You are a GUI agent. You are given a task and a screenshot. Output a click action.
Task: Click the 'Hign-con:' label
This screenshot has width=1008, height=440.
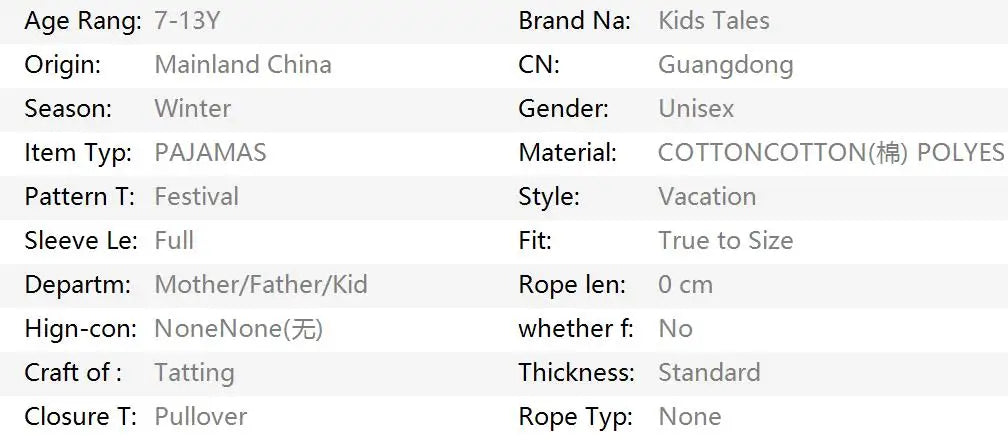tap(78, 329)
